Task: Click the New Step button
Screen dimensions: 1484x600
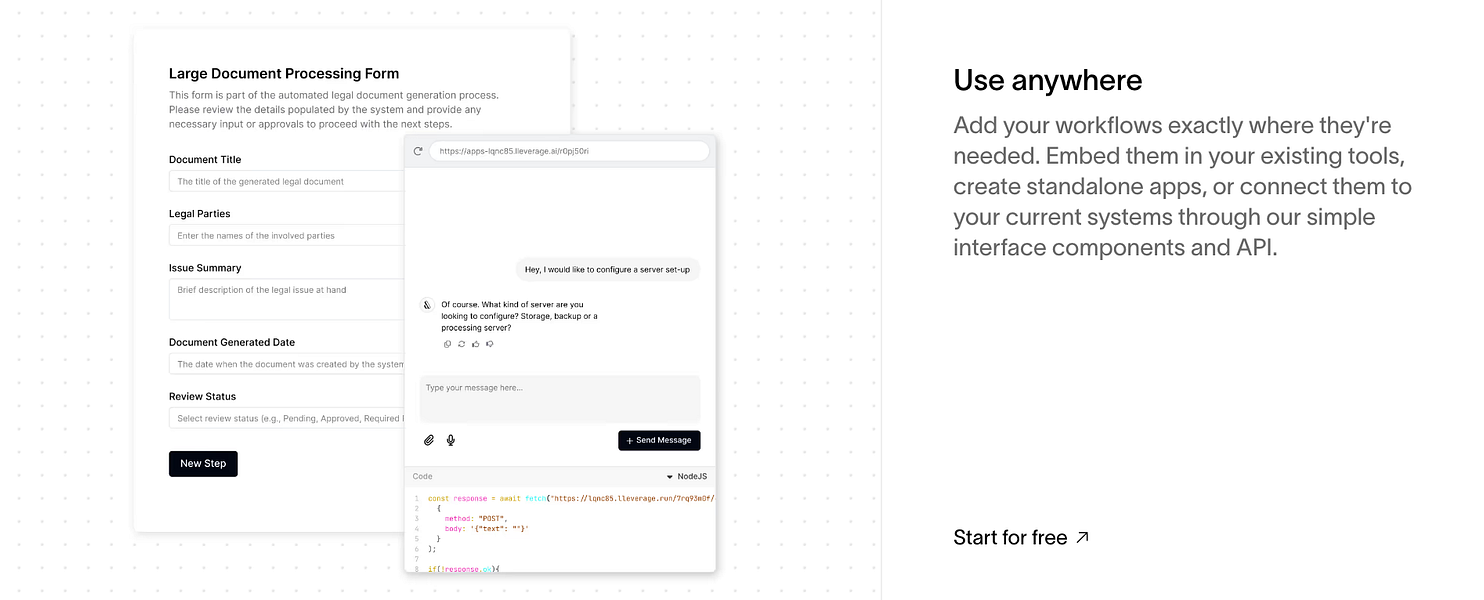Action: coord(203,464)
